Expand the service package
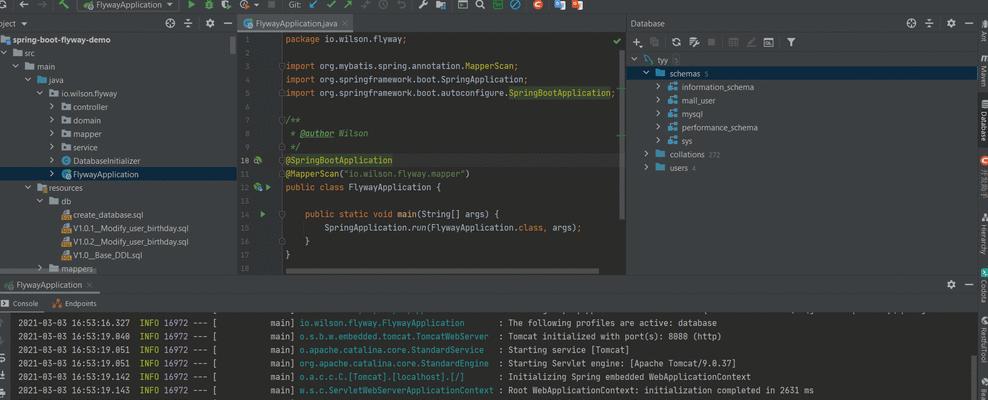Image resolution: width=988 pixels, height=400 pixels. 52,147
